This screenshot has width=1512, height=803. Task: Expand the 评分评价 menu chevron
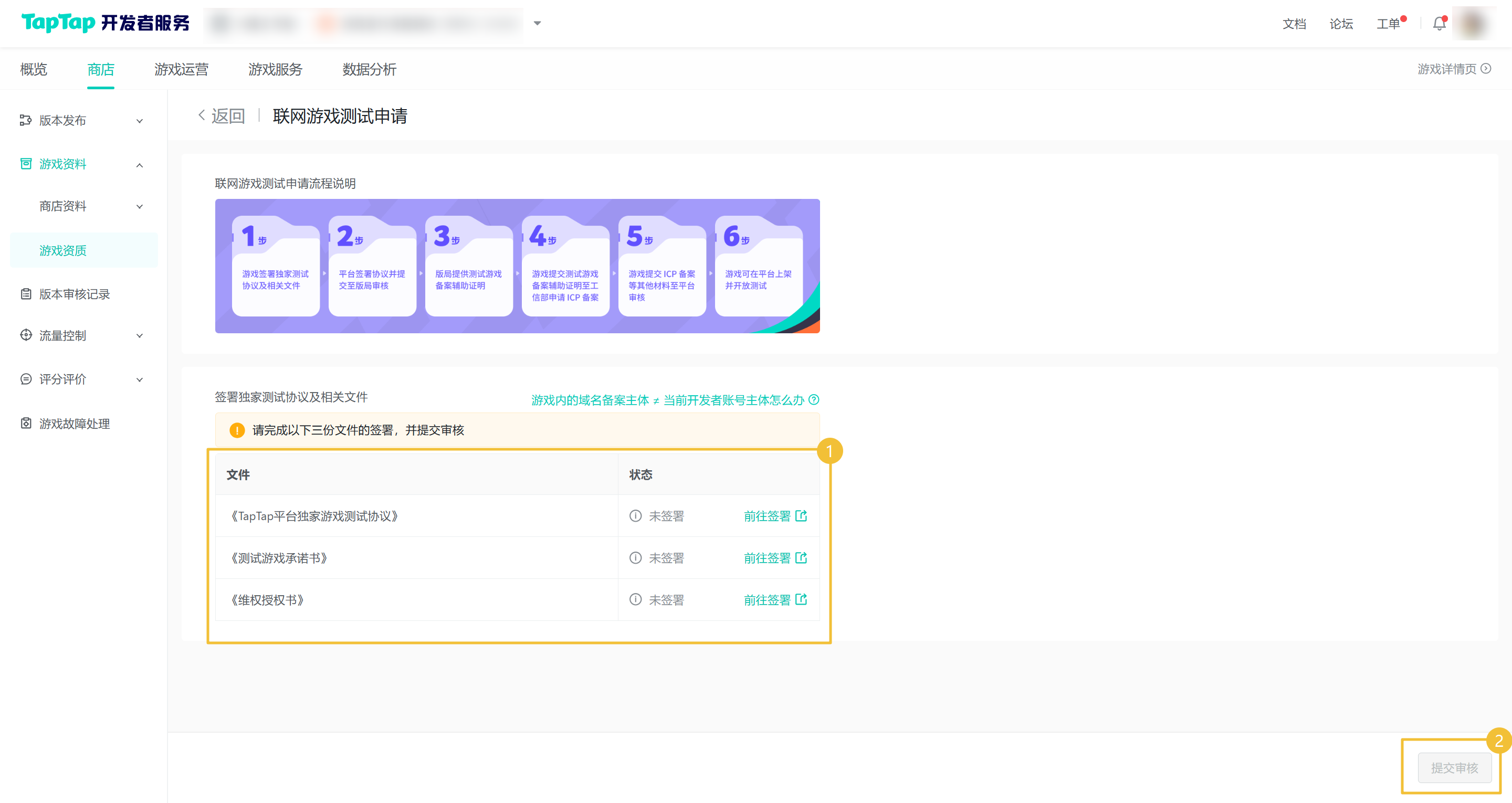[x=140, y=380]
